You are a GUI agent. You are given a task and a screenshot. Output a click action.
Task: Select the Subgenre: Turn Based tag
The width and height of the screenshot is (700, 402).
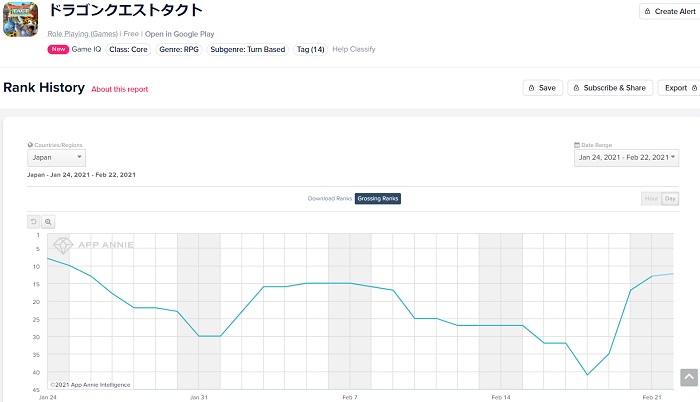(248, 49)
